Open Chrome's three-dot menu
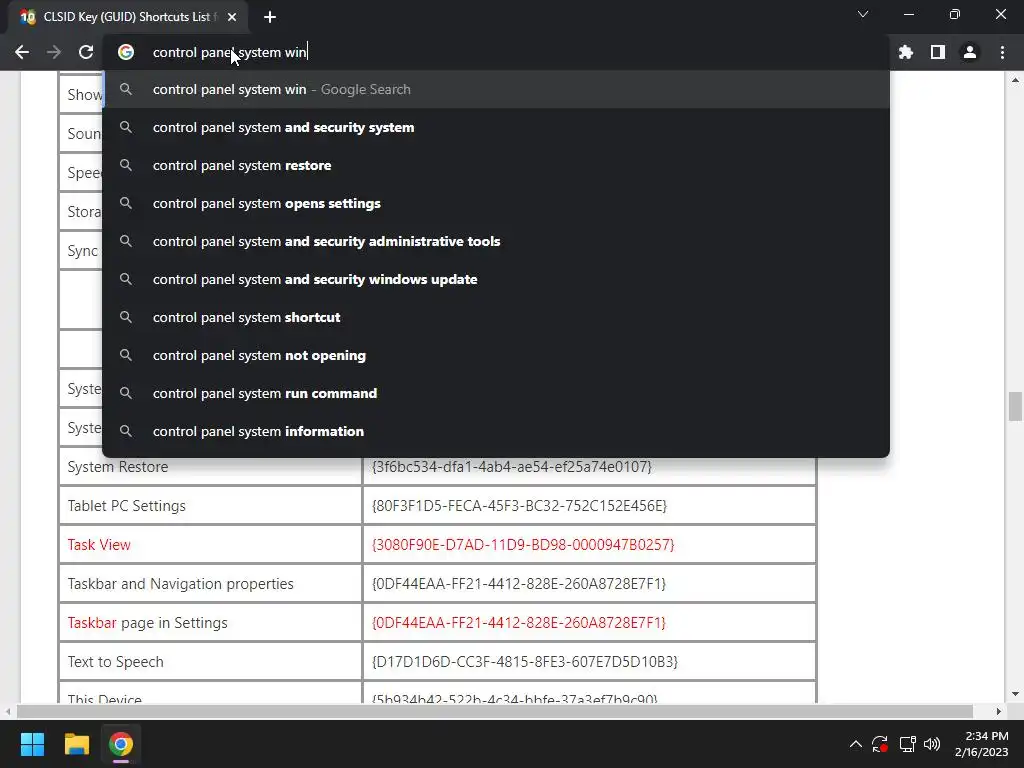The image size is (1024, 768). 1002,52
